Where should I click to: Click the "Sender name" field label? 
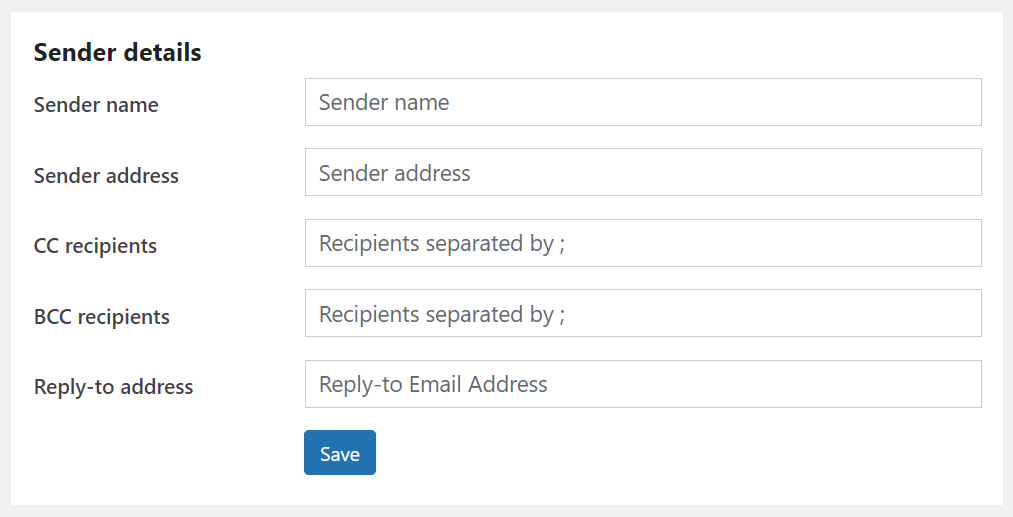point(96,105)
